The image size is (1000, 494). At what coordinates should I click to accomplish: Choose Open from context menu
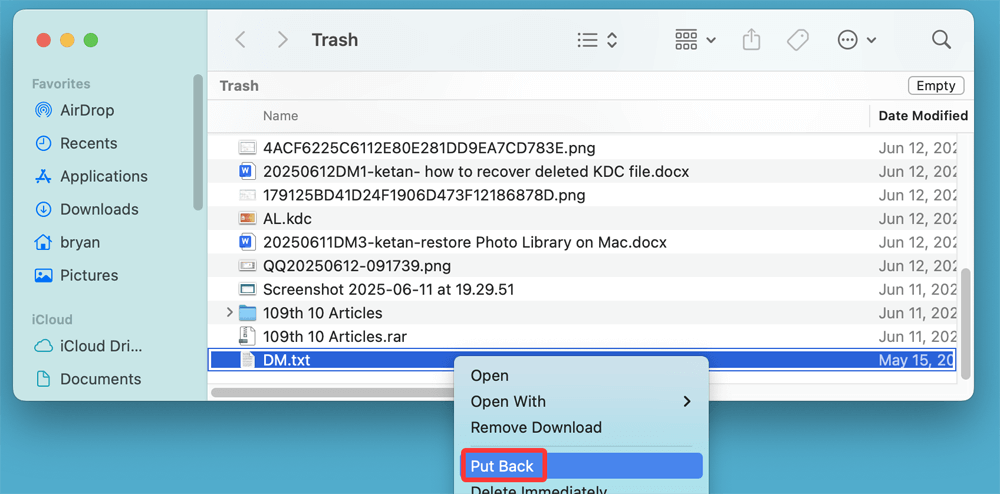pos(489,376)
